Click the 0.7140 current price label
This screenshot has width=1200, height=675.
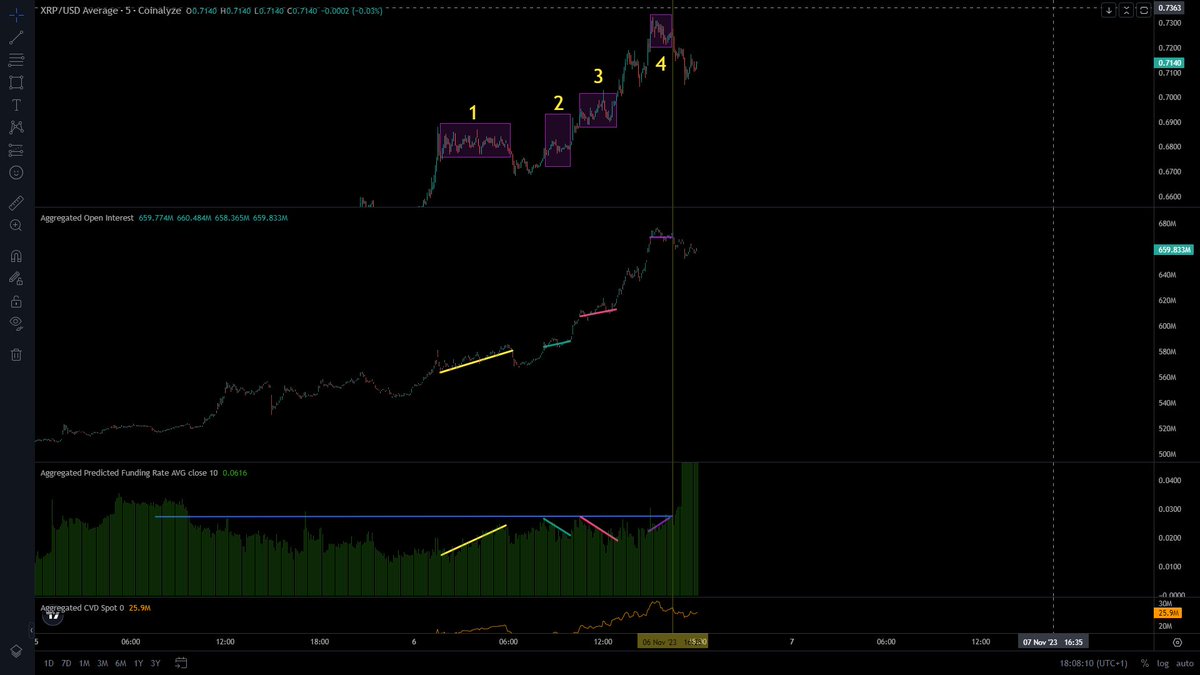(x=1168, y=63)
